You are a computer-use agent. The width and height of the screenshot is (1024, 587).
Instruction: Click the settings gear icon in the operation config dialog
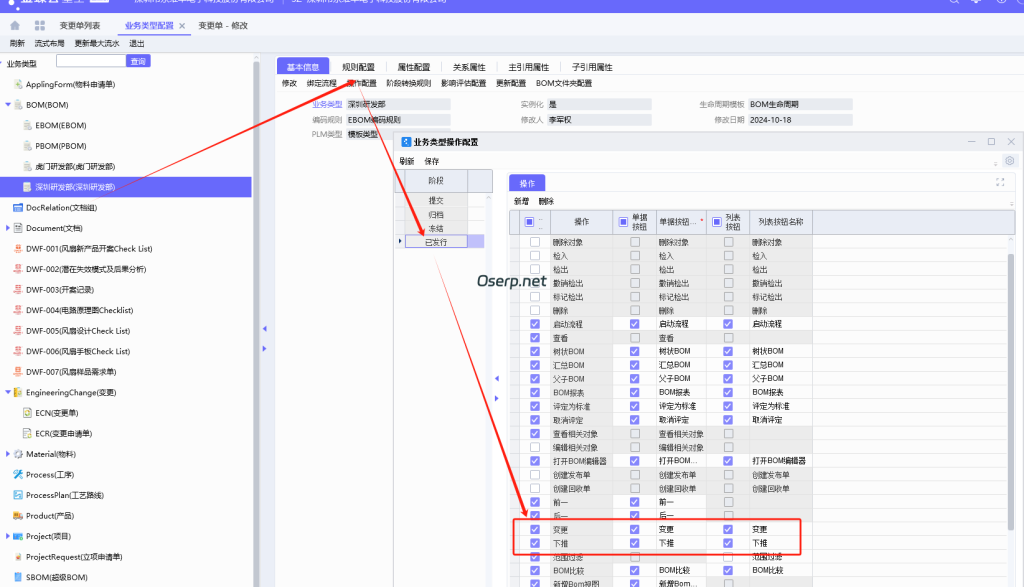tap(1010, 161)
